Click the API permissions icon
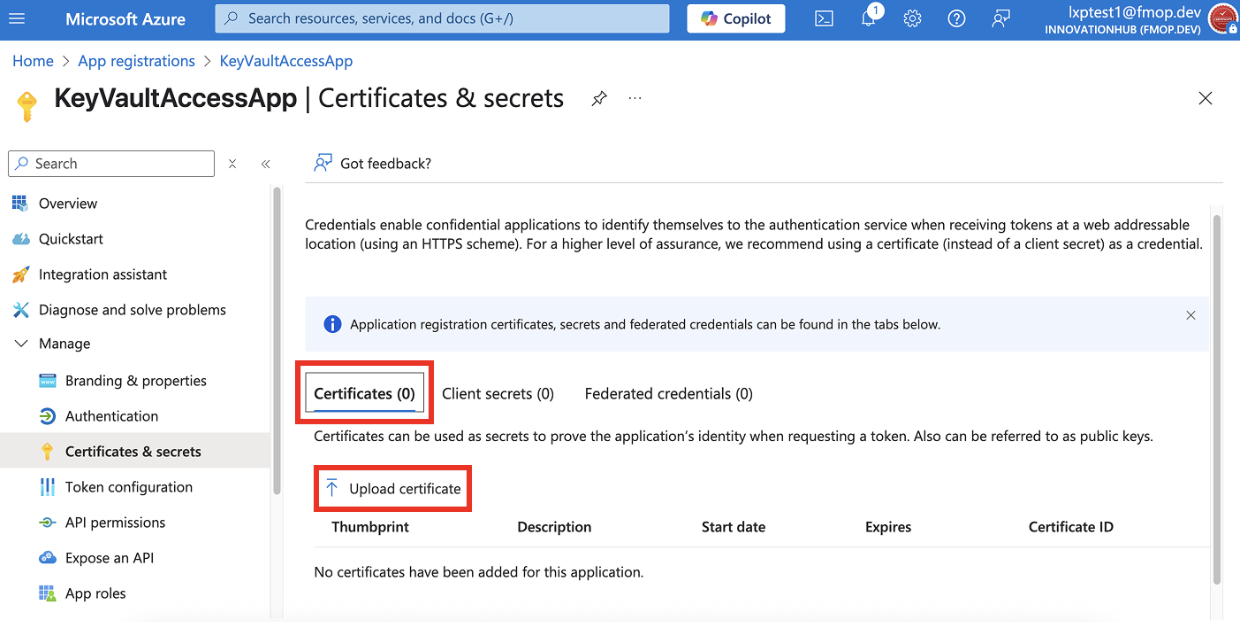This screenshot has width=1246, height=622. [47, 522]
